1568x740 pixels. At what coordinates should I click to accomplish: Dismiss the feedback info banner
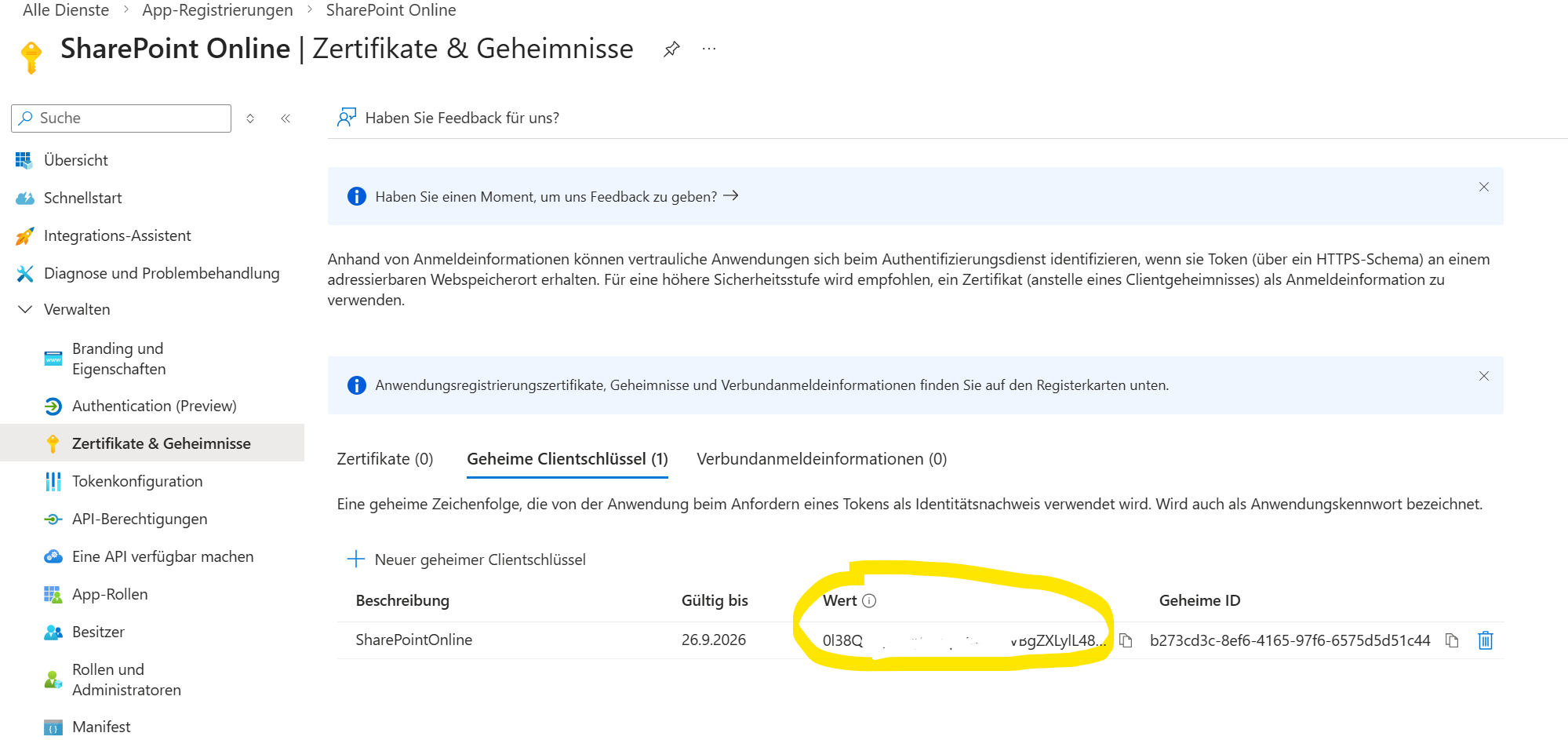point(1483,187)
